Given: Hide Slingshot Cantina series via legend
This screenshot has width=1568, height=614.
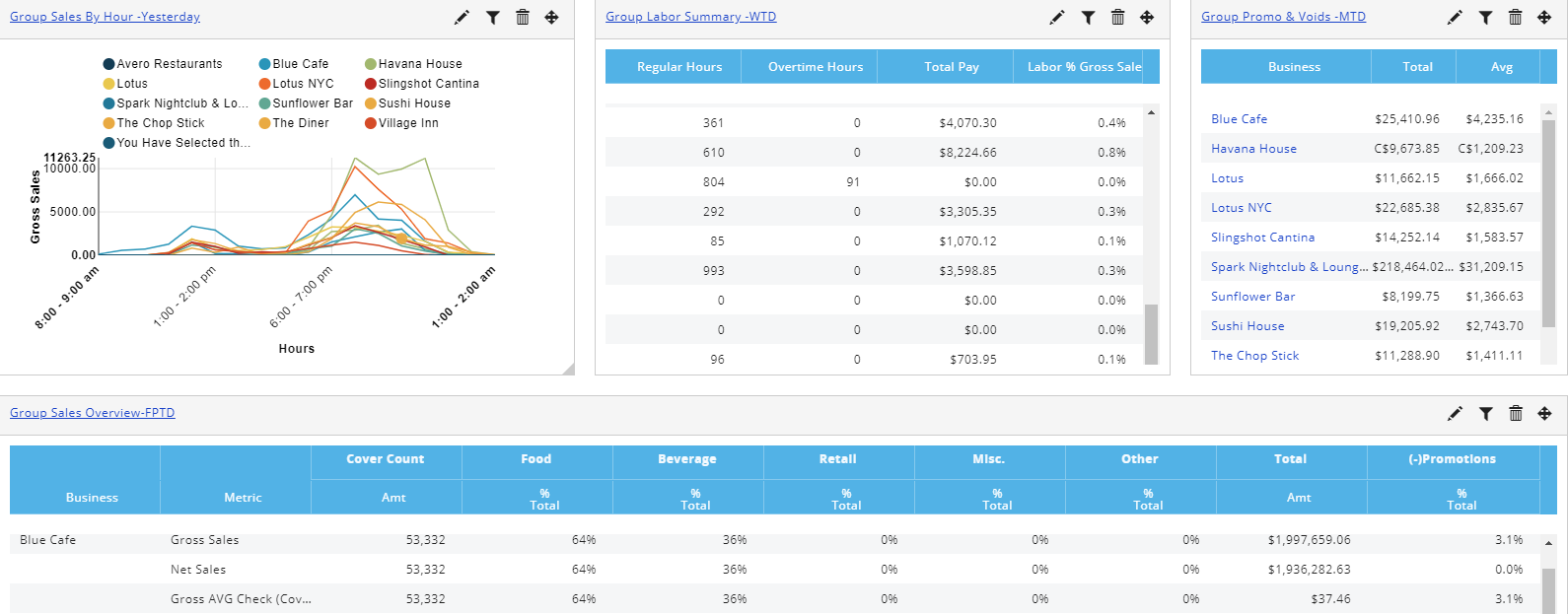Looking at the screenshot, I should pyautogui.click(x=428, y=84).
